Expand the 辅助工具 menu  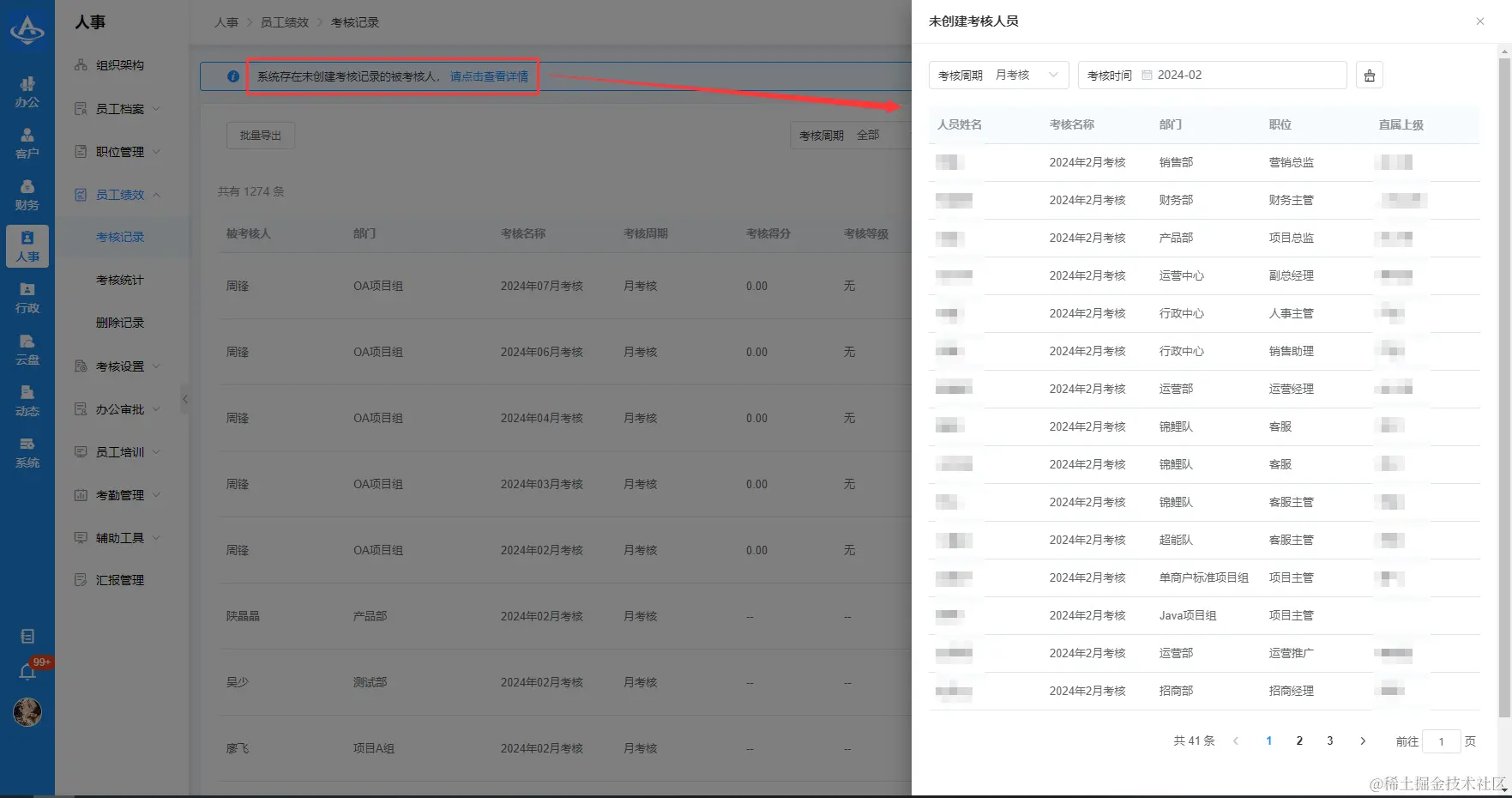120,538
